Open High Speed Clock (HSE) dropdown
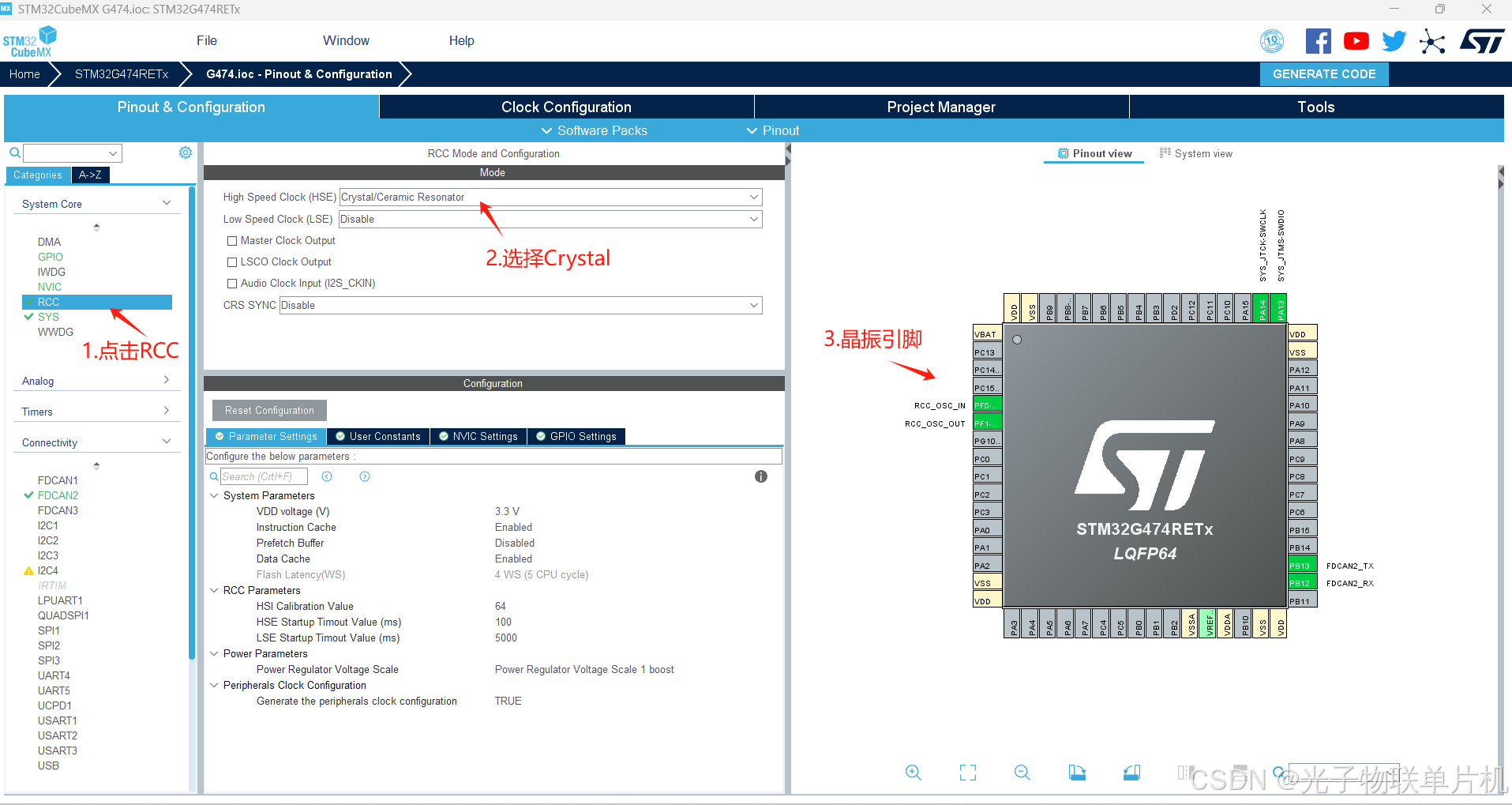The width and height of the screenshot is (1512, 805). (x=550, y=197)
